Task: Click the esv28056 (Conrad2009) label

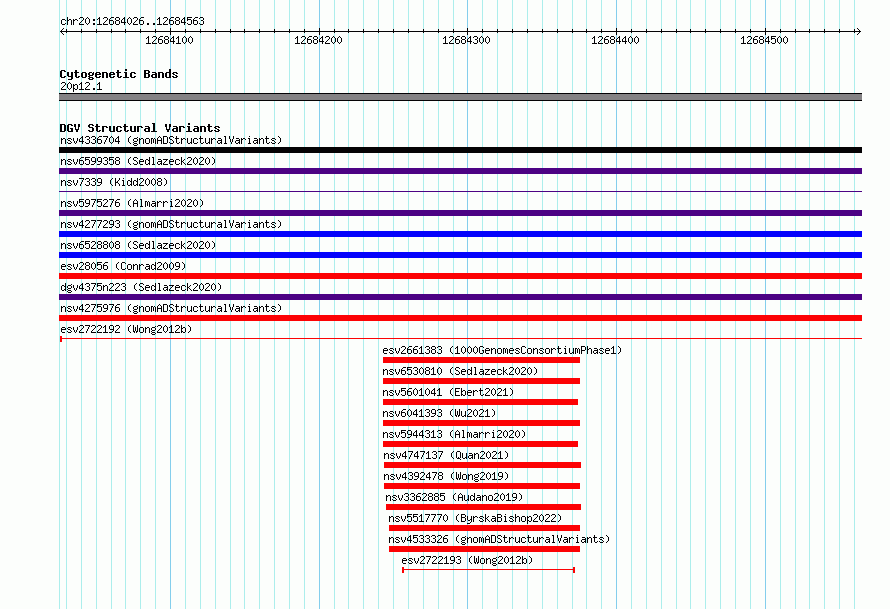Action: 123,266
